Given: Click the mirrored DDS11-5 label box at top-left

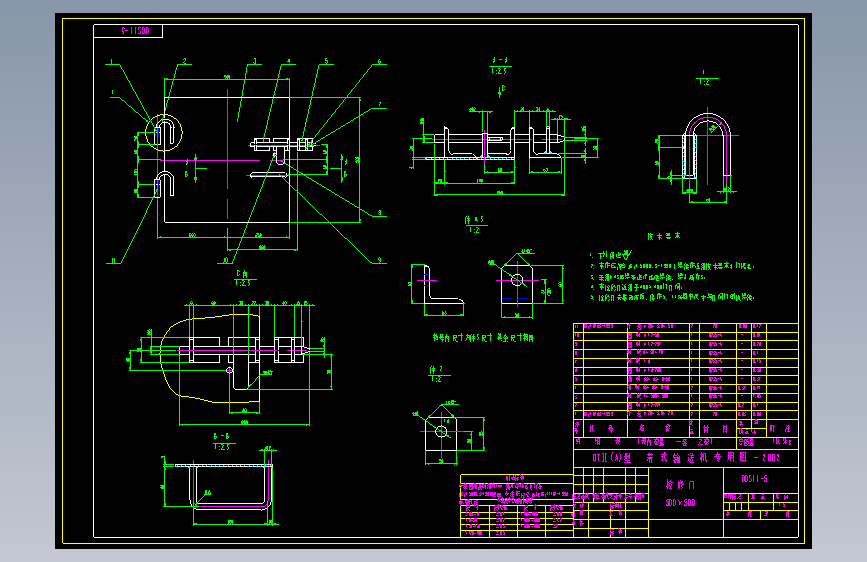Looking at the screenshot, I should pos(128,31).
